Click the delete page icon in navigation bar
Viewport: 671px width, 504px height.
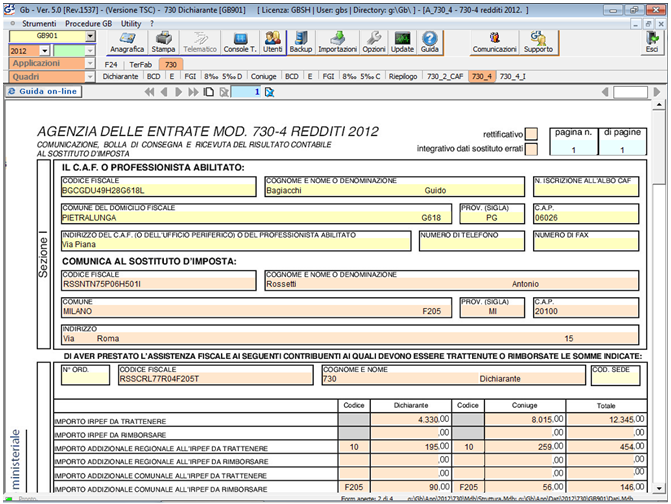click(224, 92)
